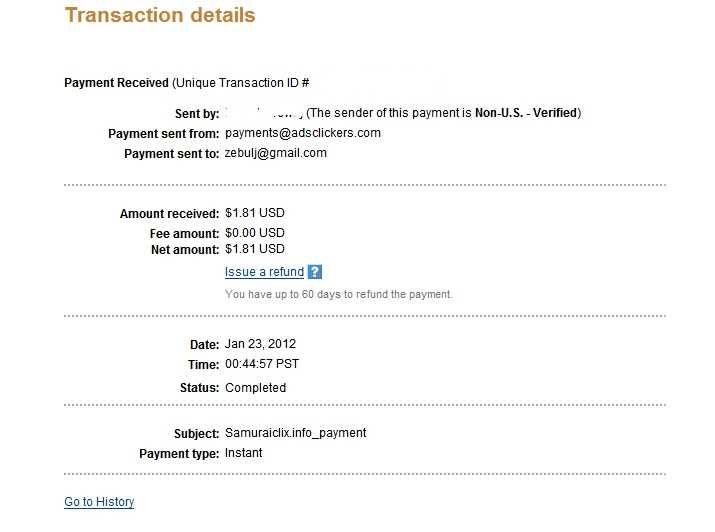The width and height of the screenshot is (715, 532).
Task: Click the time 00:44:57 PST
Action: coord(262,364)
